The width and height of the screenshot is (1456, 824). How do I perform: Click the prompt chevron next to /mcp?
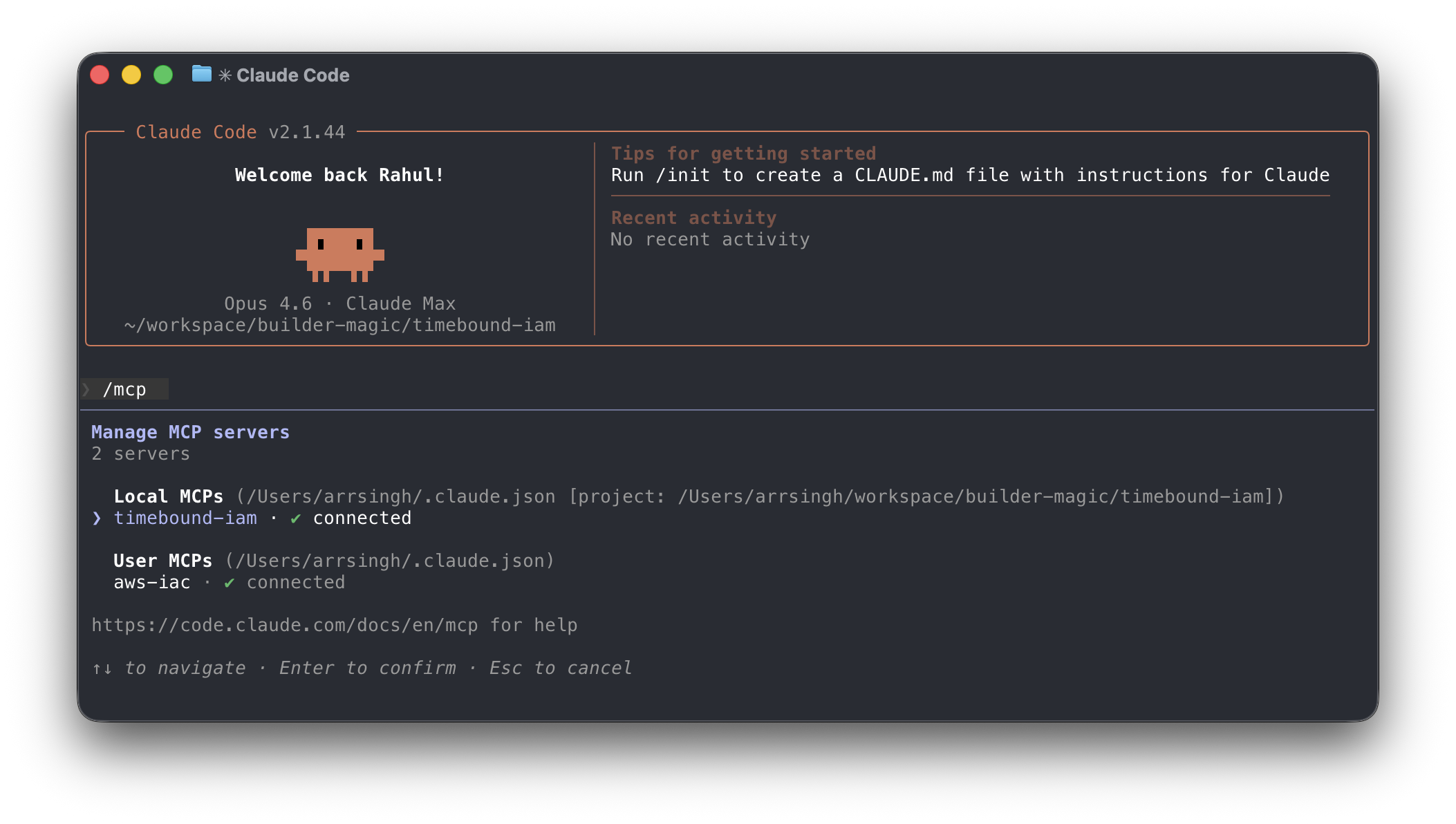[x=88, y=388]
